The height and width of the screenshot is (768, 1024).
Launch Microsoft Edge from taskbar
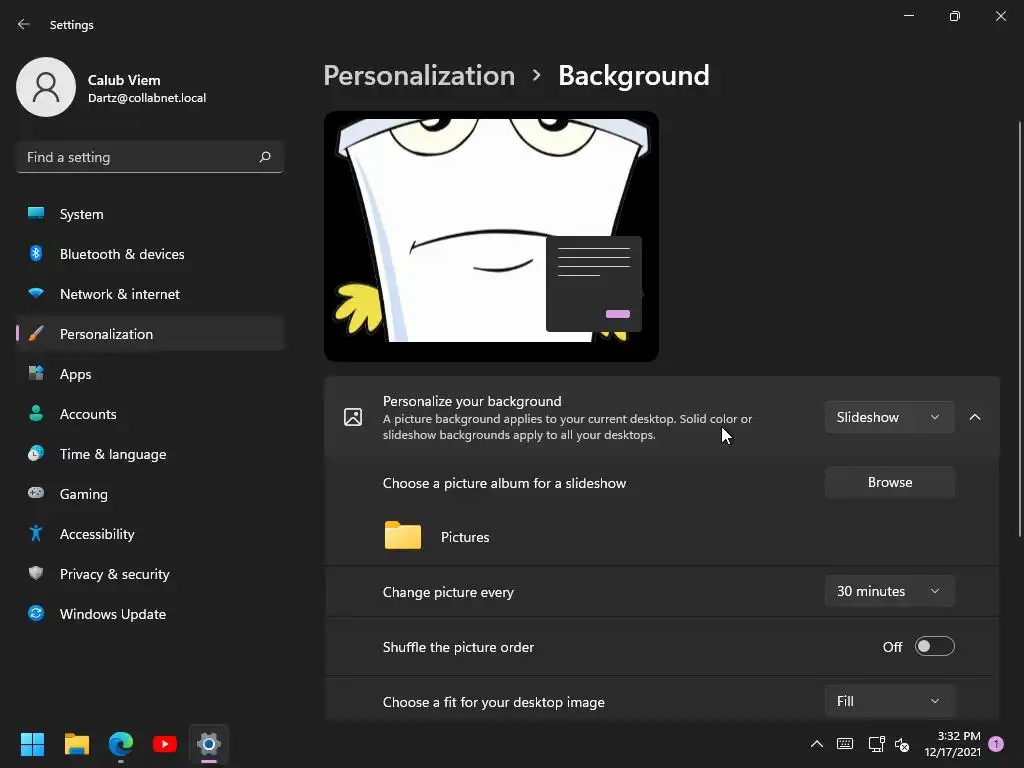pos(121,744)
